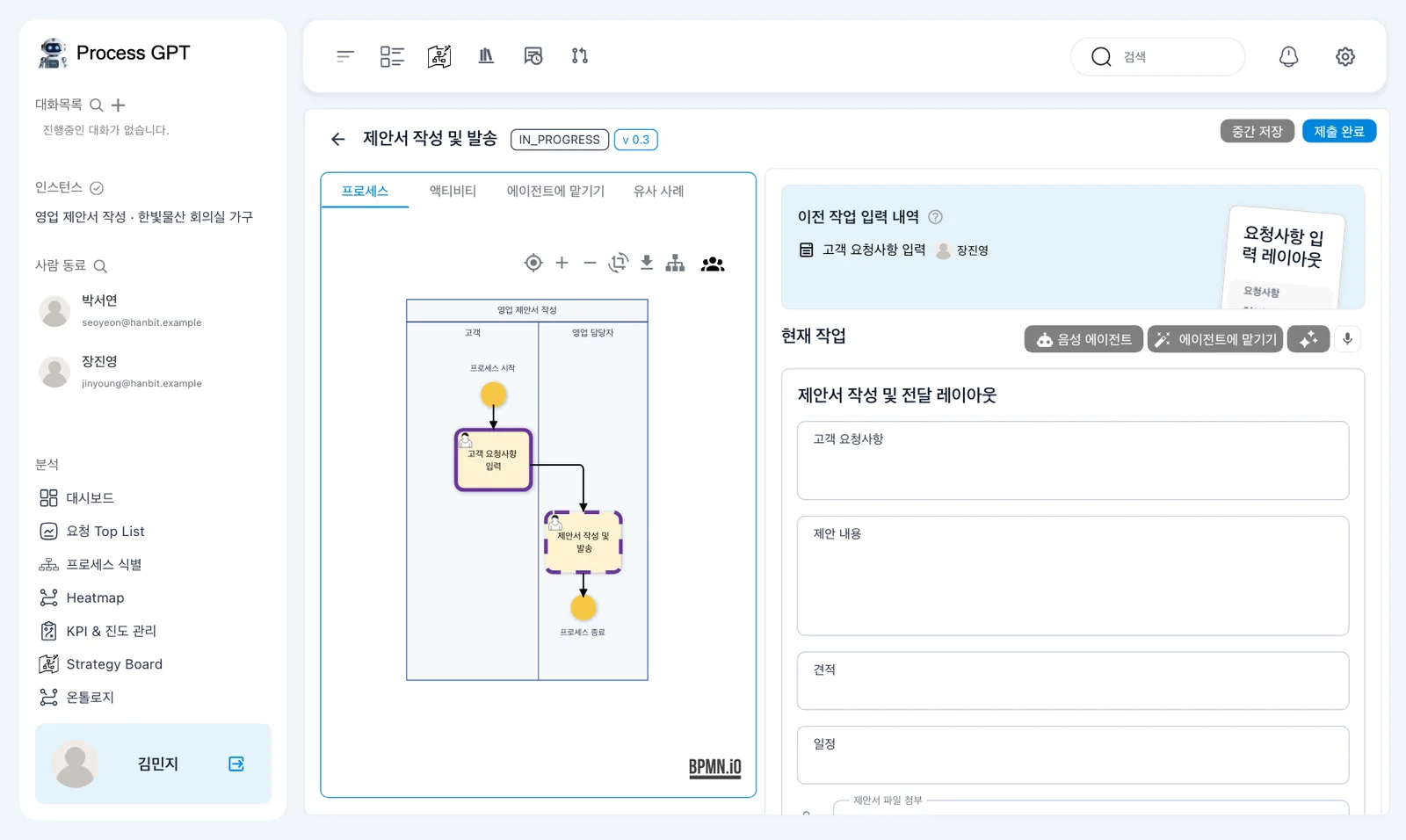Click the help icon next to 이전 작업 입력 내역
The width and height of the screenshot is (1406, 840).
[936, 217]
